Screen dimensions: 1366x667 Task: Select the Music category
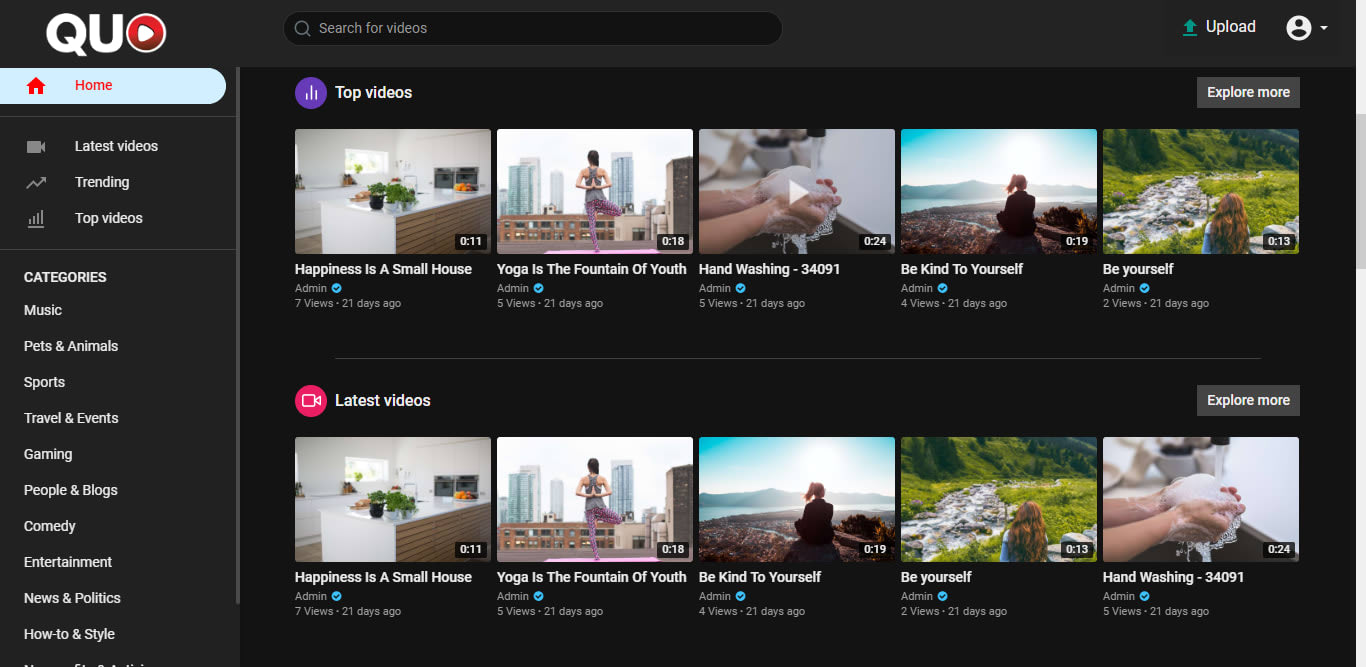click(43, 310)
